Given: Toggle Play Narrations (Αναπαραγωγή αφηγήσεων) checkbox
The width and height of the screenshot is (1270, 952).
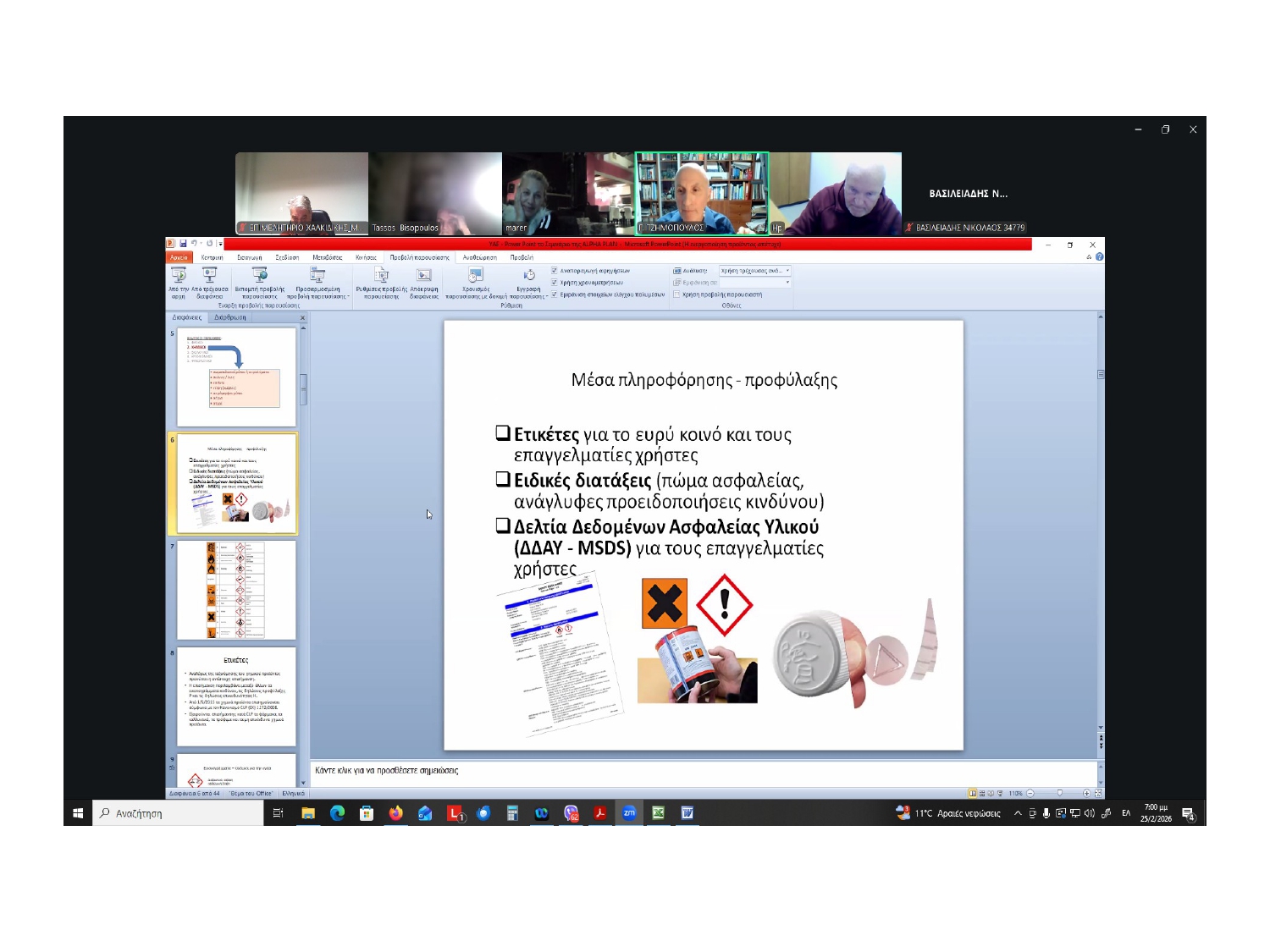Looking at the screenshot, I should [555, 271].
